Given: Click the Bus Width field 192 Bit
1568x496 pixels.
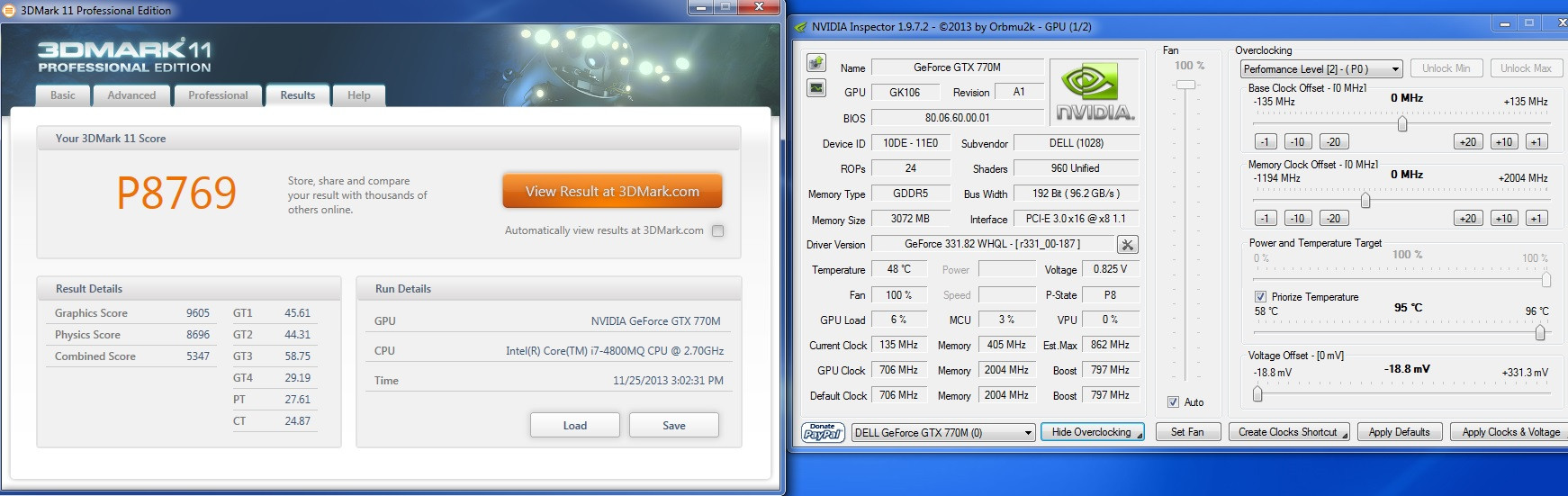Looking at the screenshot, I should (x=1076, y=194).
